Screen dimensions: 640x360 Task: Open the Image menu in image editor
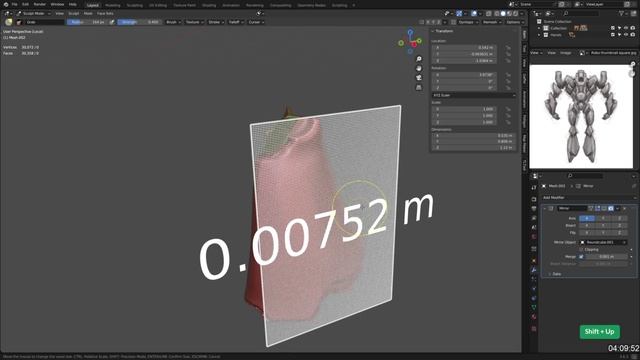tap(565, 53)
